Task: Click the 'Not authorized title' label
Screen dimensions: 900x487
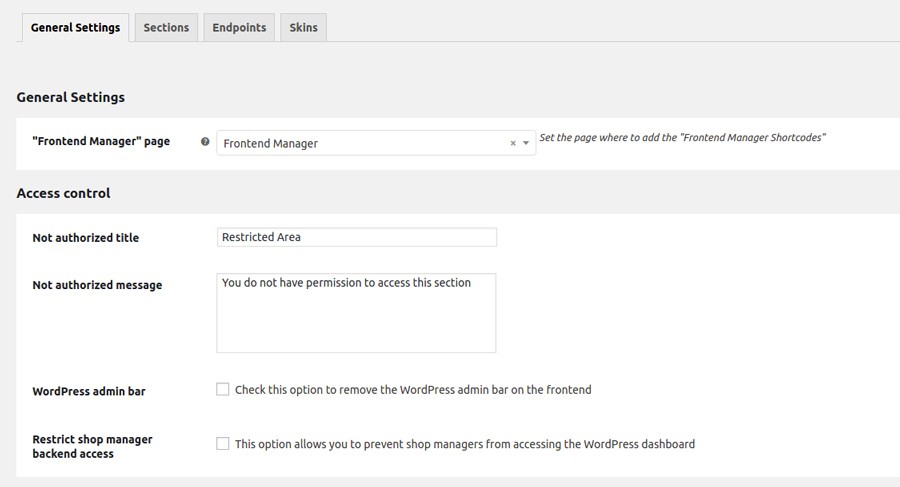Action: point(86,238)
